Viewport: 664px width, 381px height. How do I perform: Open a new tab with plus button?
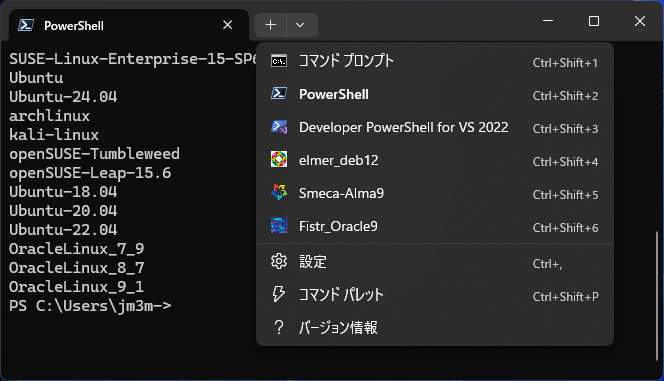[271, 25]
